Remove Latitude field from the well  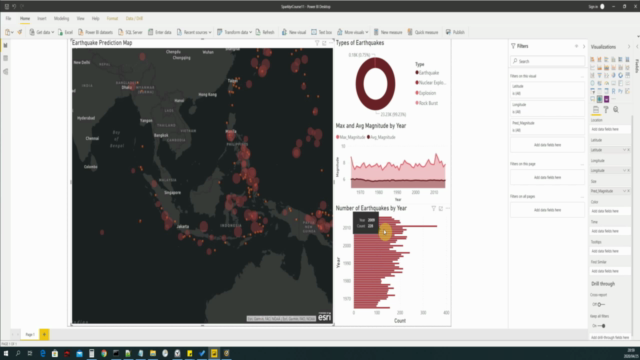click(629, 150)
